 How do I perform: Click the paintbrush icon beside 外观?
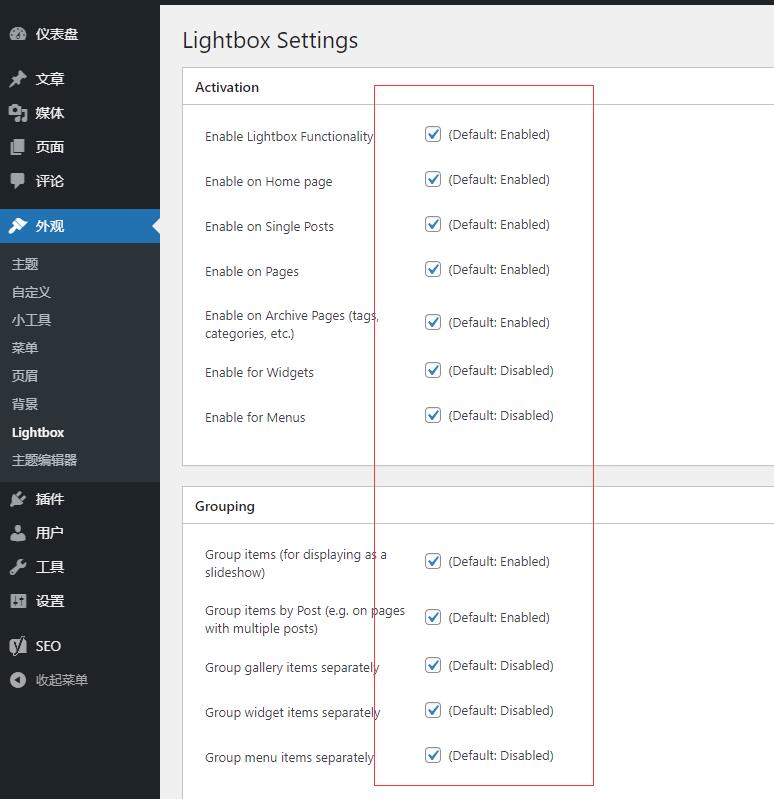click(18, 225)
